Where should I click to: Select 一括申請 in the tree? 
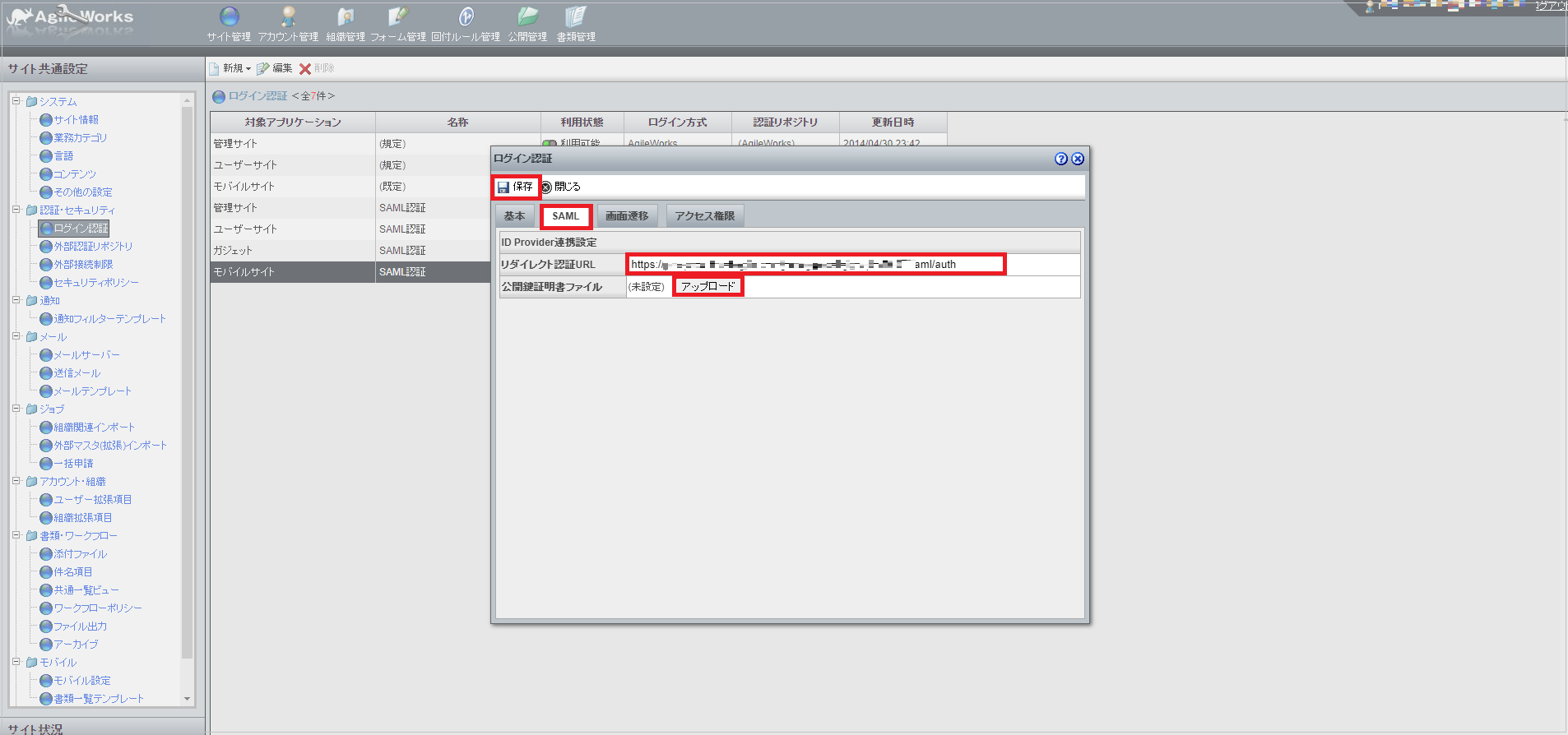click(73, 464)
